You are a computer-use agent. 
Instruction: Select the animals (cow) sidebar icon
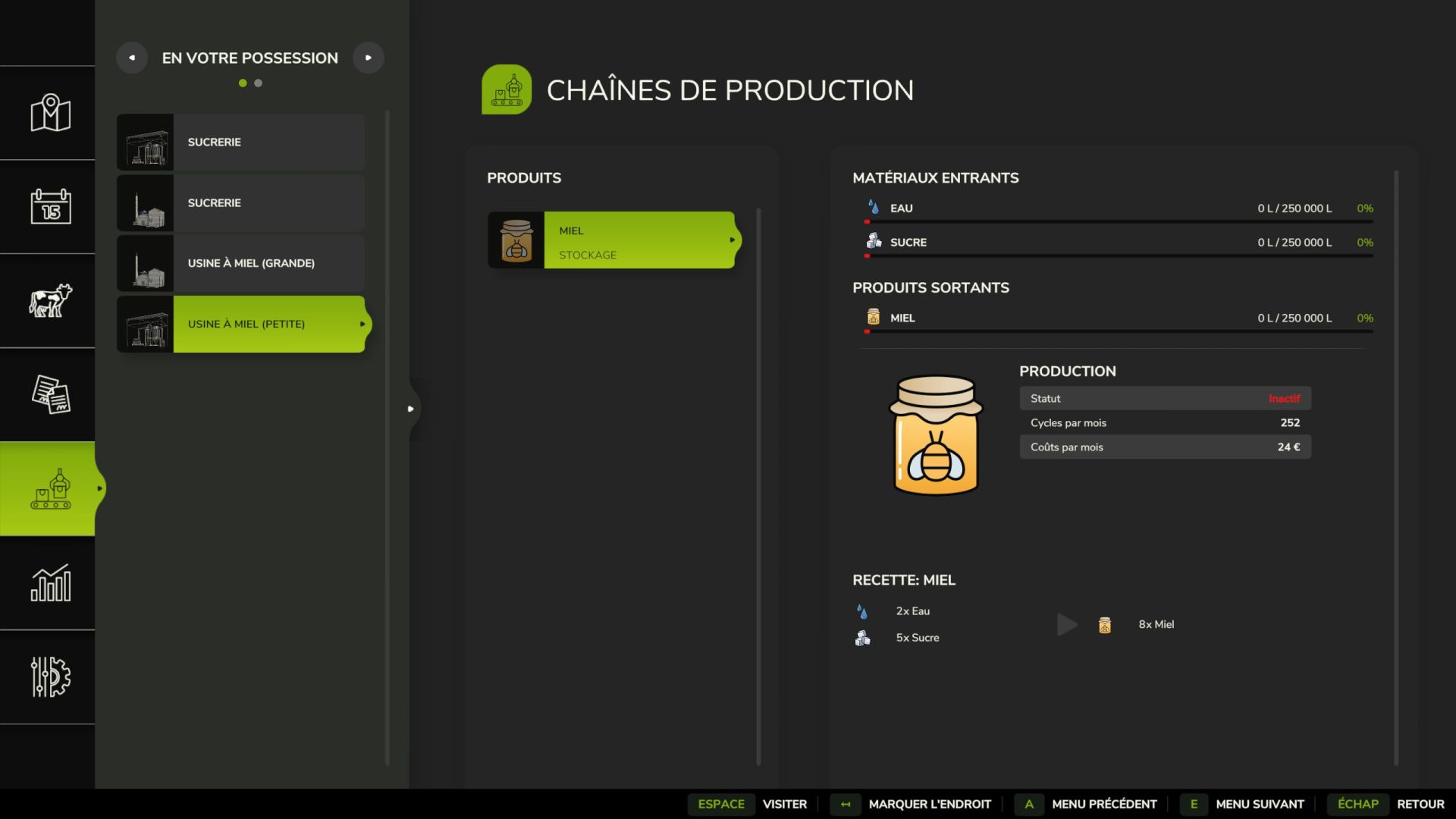48,300
